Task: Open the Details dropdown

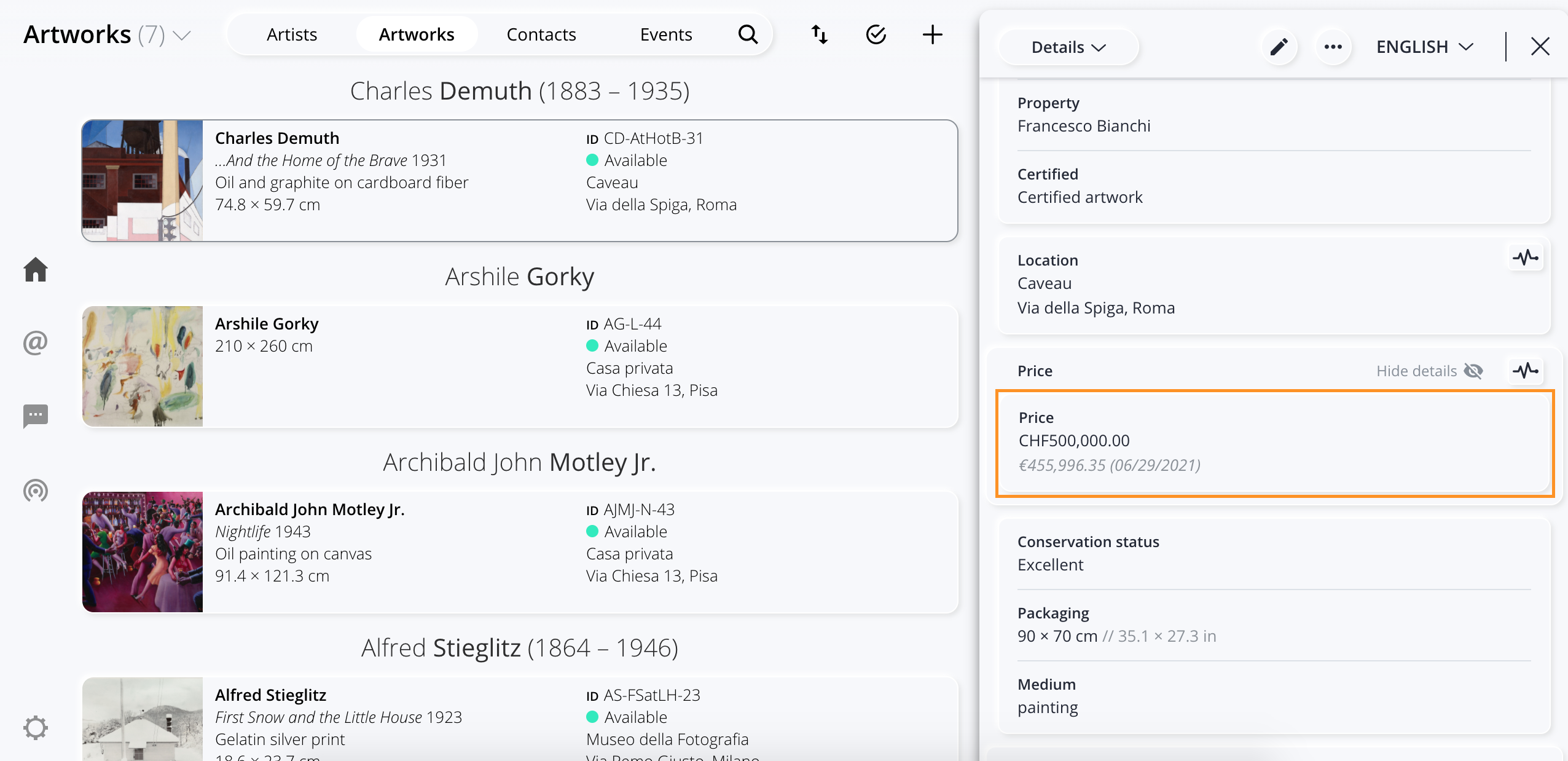Action: pyautogui.click(x=1068, y=47)
